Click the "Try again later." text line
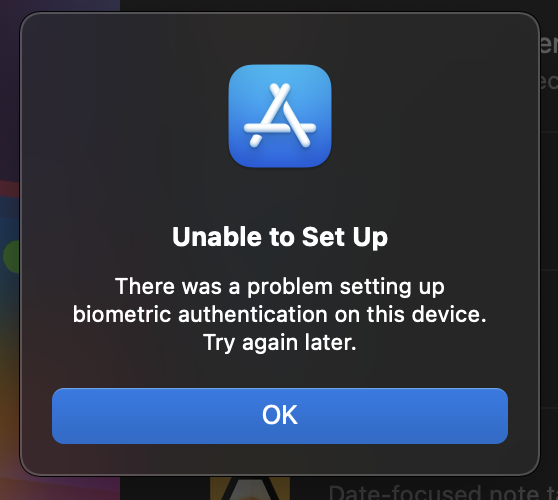Screen dimensions: 558x500 pos(280,343)
